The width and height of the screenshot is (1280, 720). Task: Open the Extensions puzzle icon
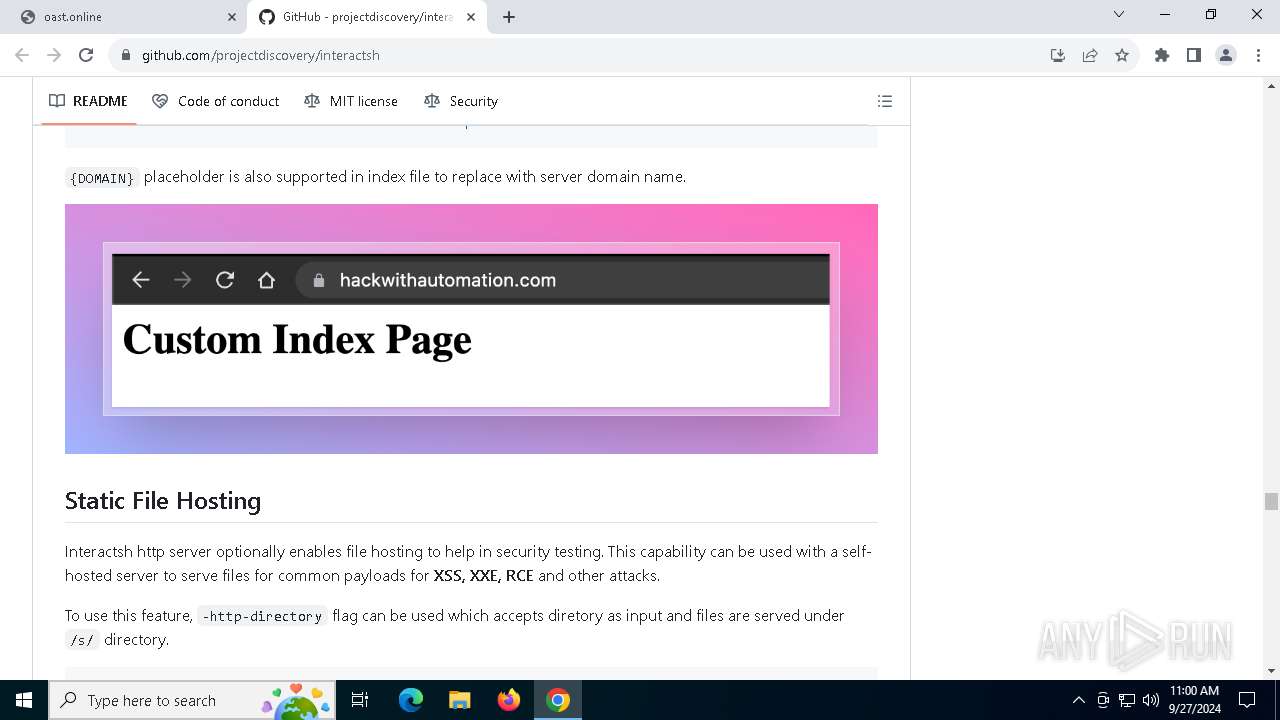pos(1162,55)
